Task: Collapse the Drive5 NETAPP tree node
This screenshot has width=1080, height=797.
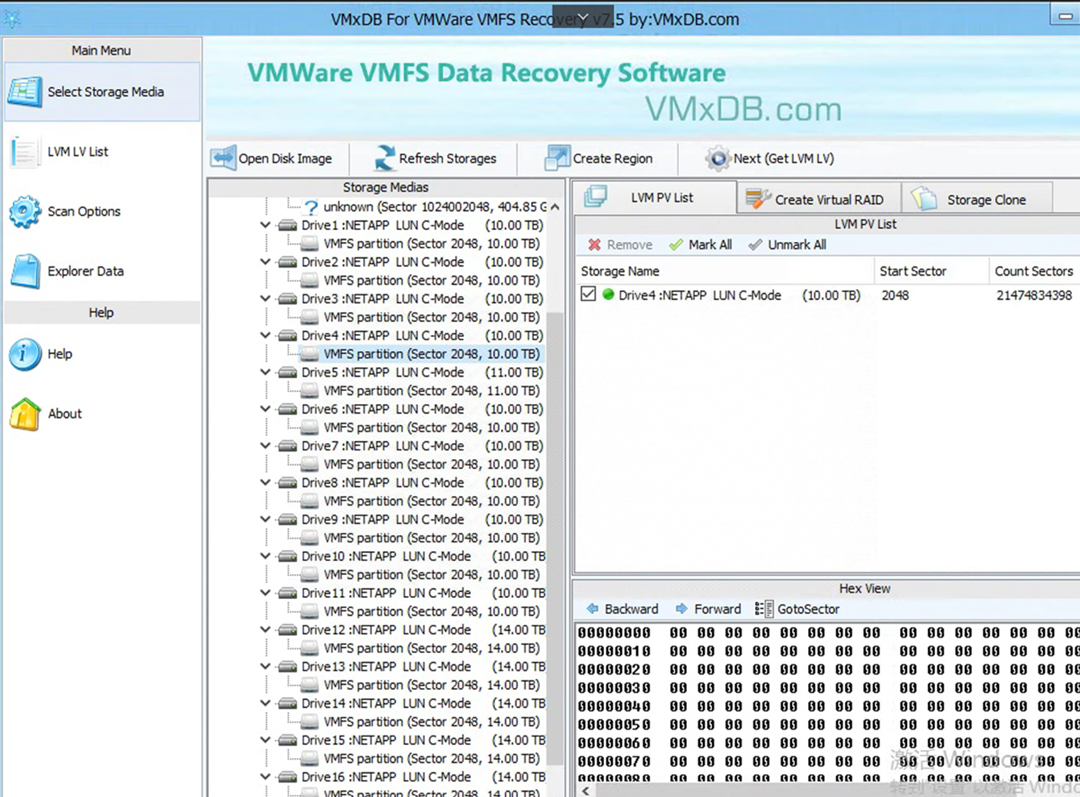Action: click(x=265, y=372)
